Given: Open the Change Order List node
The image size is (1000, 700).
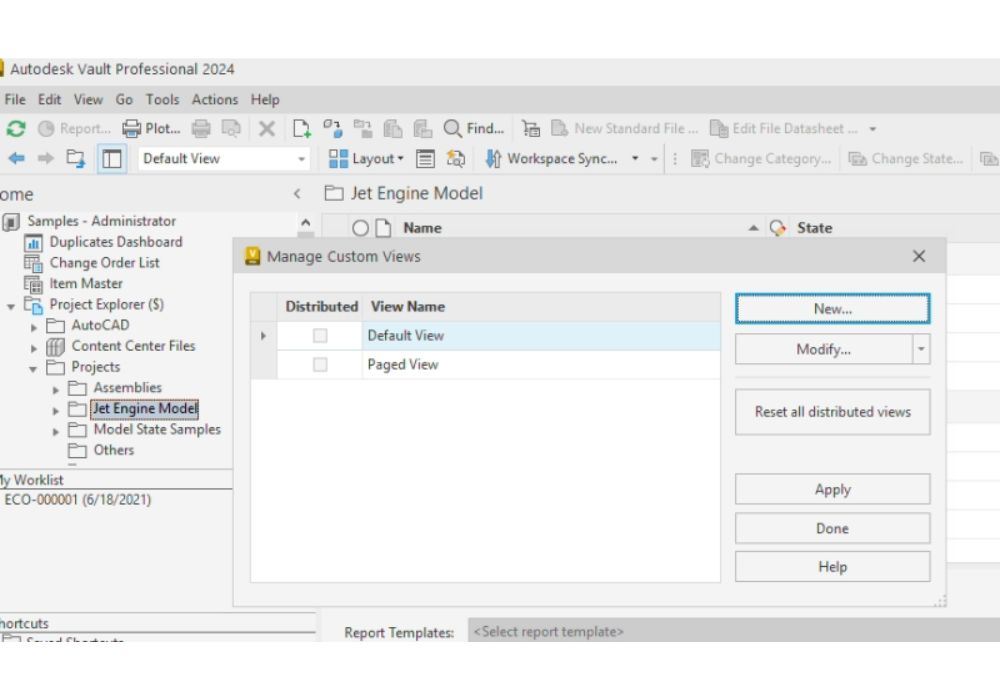Looking at the screenshot, I should pos(104,263).
